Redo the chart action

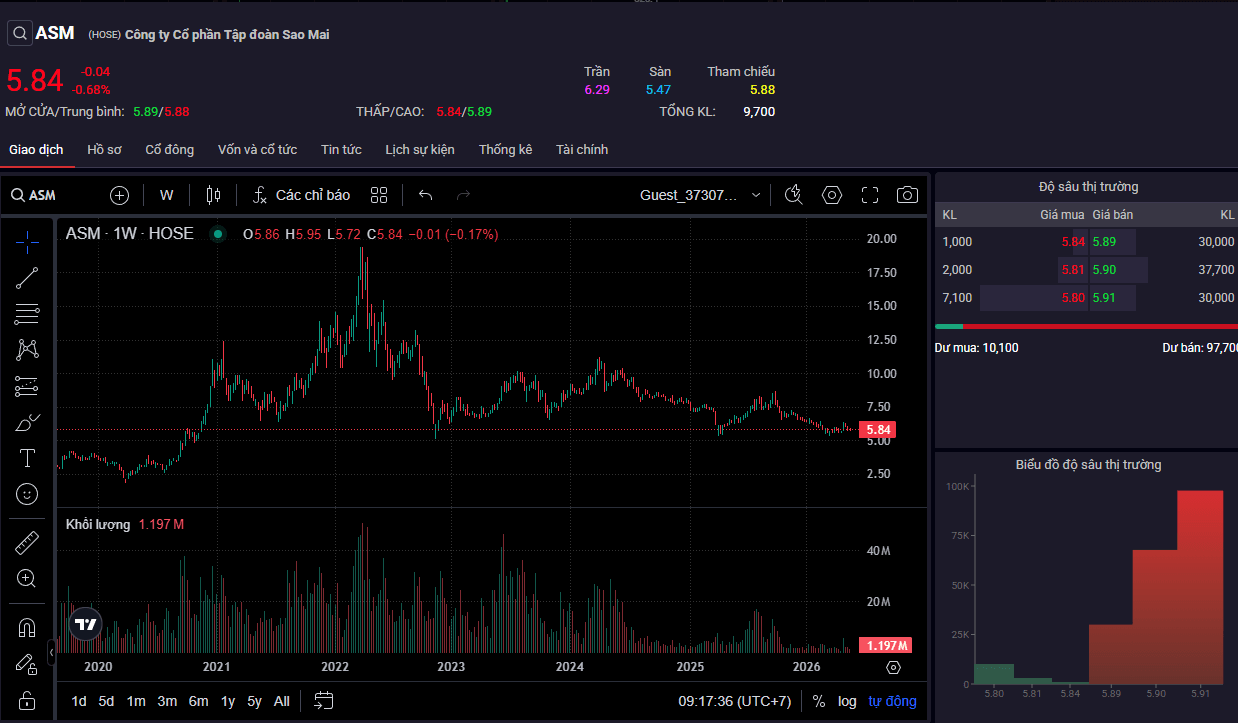(463, 195)
